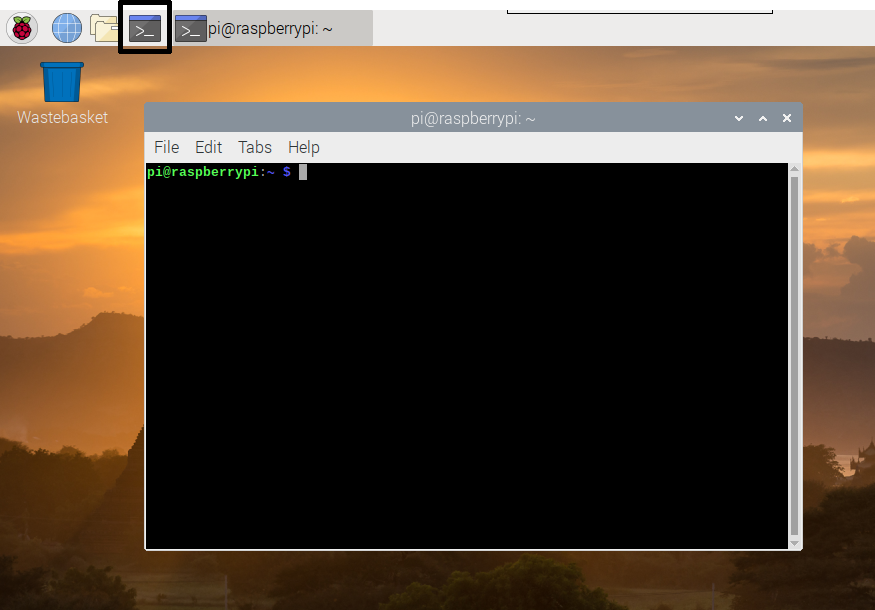Click the blinking cursor block in the terminal
875x610 pixels.
point(302,172)
